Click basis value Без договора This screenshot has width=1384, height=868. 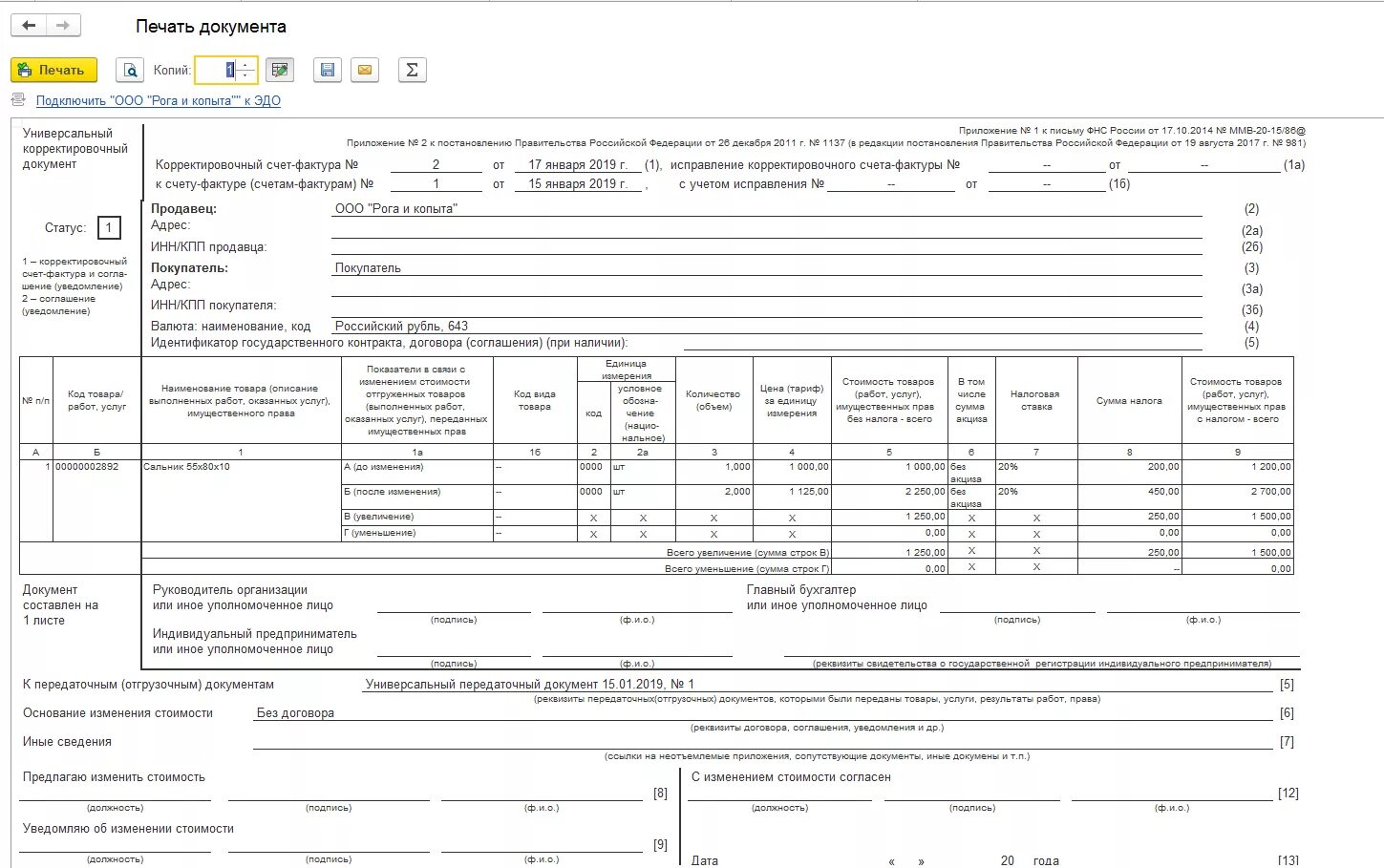pos(295,712)
